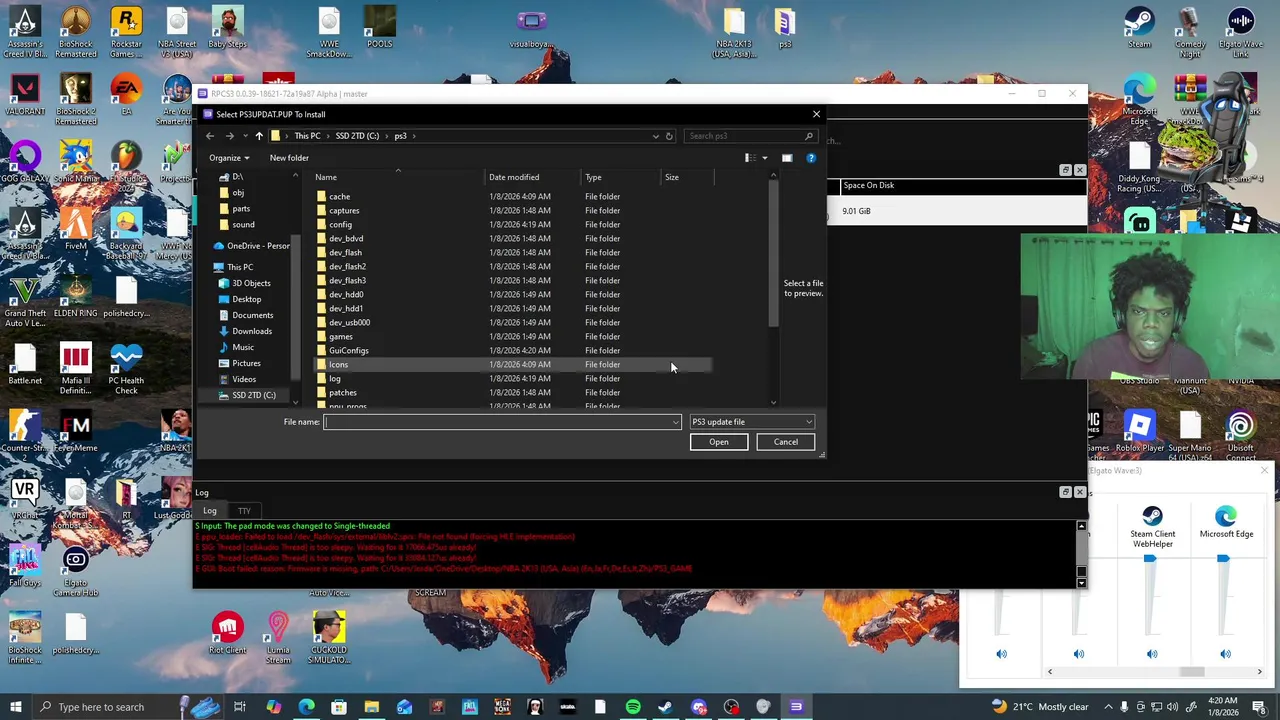1280x720 pixels.
Task: Open Microsoft Store in taskbar
Action: coord(339,707)
